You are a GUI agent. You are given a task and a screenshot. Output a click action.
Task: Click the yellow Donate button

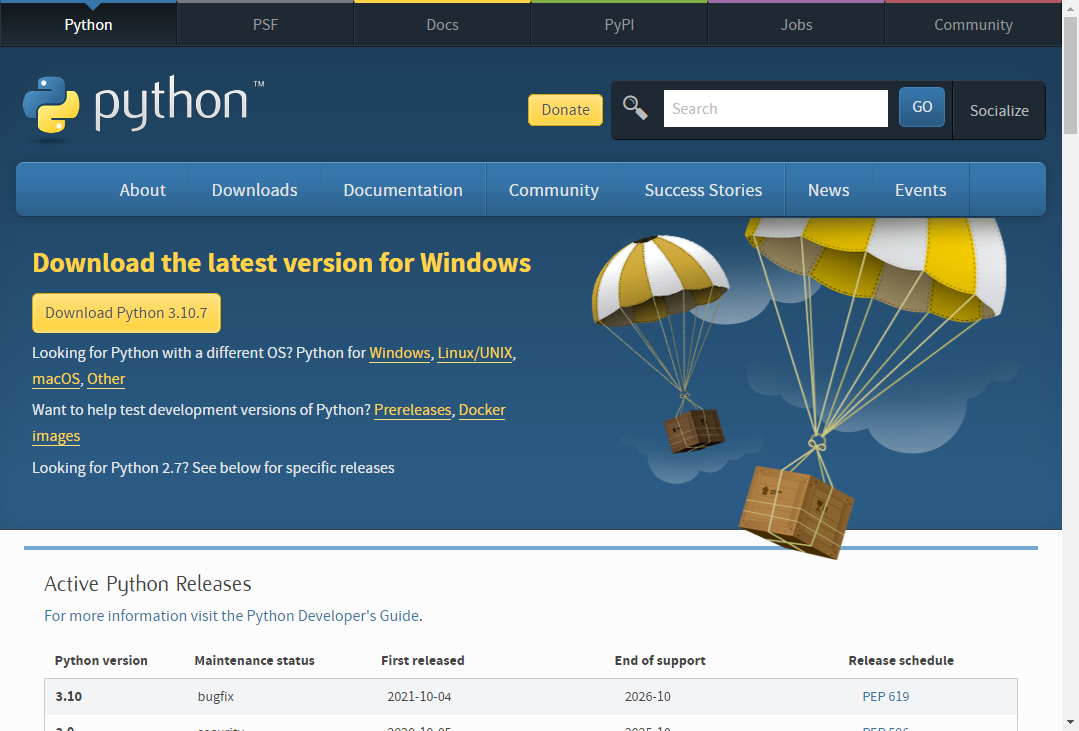point(565,110)
